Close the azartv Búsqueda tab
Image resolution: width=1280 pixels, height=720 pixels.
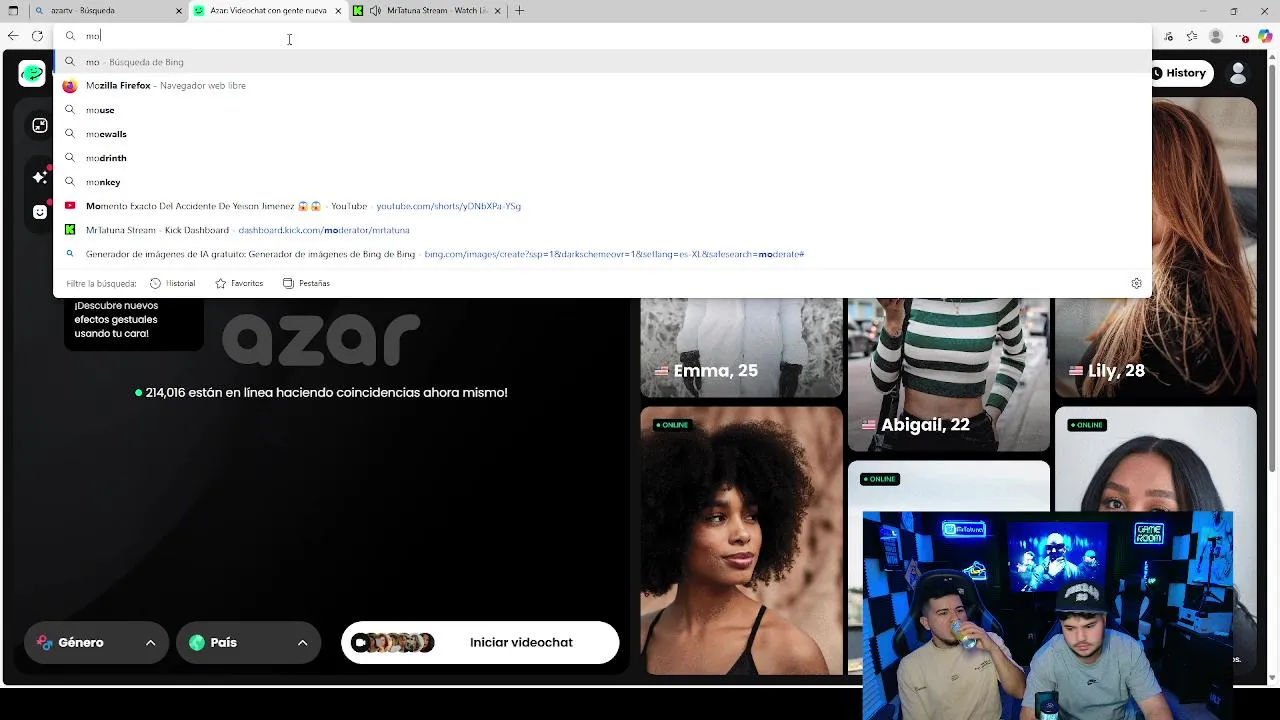coord(179,11)
